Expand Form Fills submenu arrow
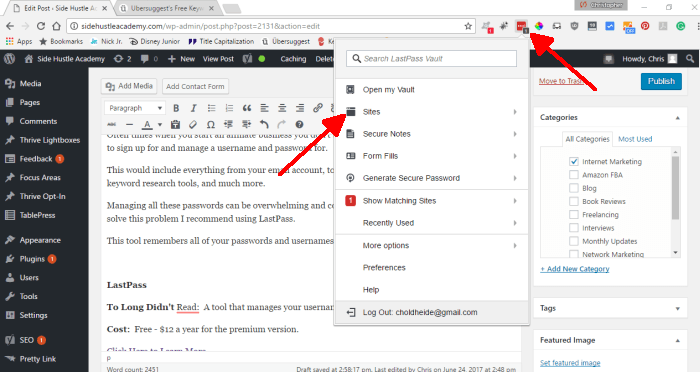This screenshot has height=372, width=700. coord(515,156)
